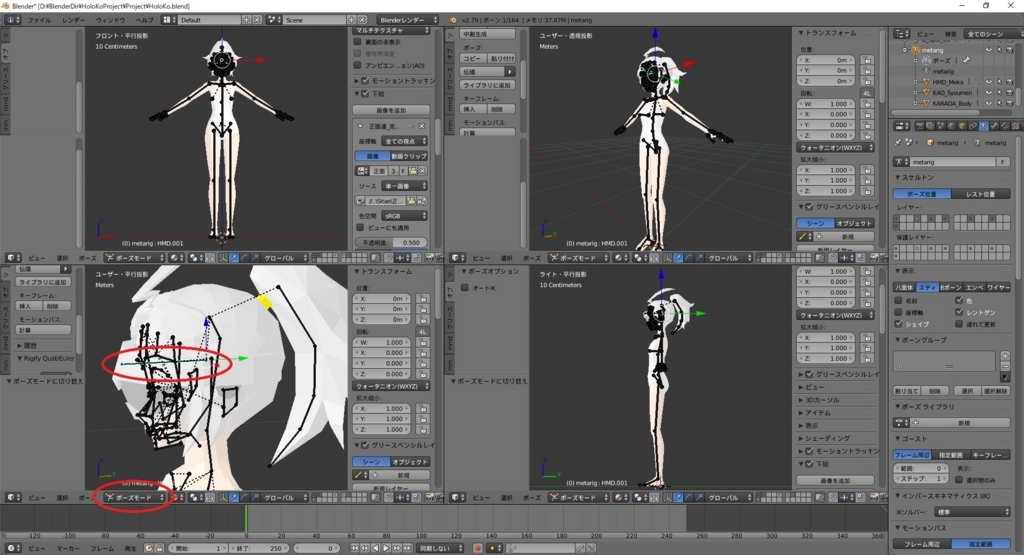The height and width of the screenshot is (555, 1024).
Task: Reload the background image file
Action: (422, 200)
